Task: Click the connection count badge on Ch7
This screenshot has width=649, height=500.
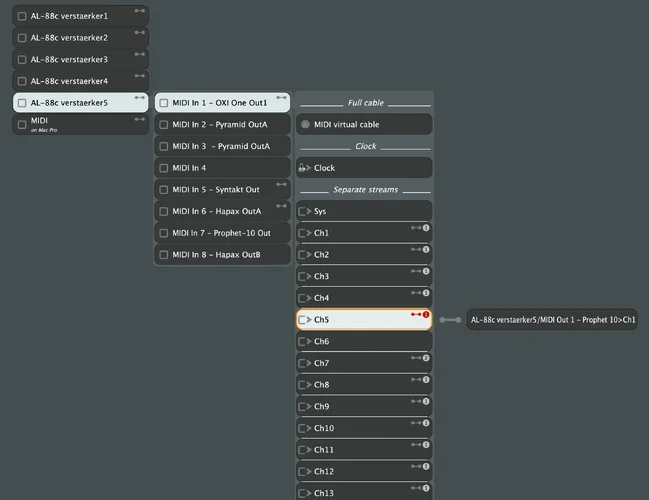Action: (426, 358)
